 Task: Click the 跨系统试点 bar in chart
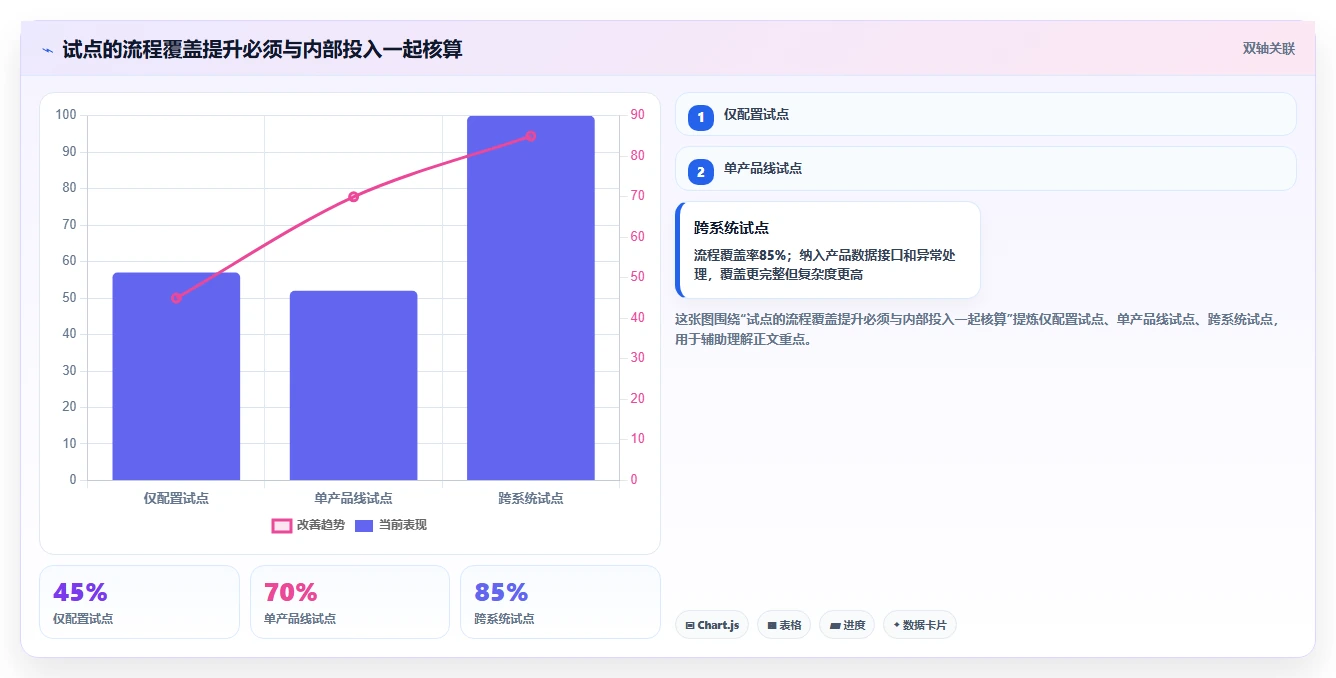coord(531,298)
